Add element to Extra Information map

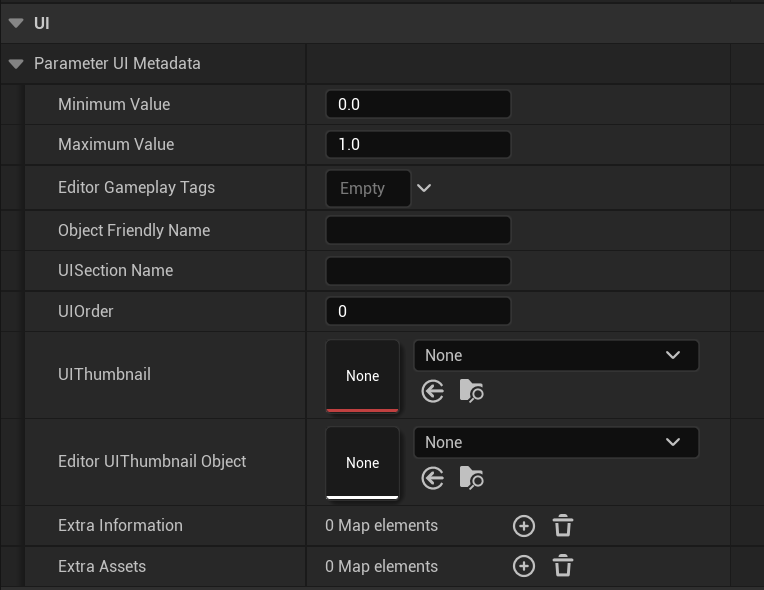(524, 526)
